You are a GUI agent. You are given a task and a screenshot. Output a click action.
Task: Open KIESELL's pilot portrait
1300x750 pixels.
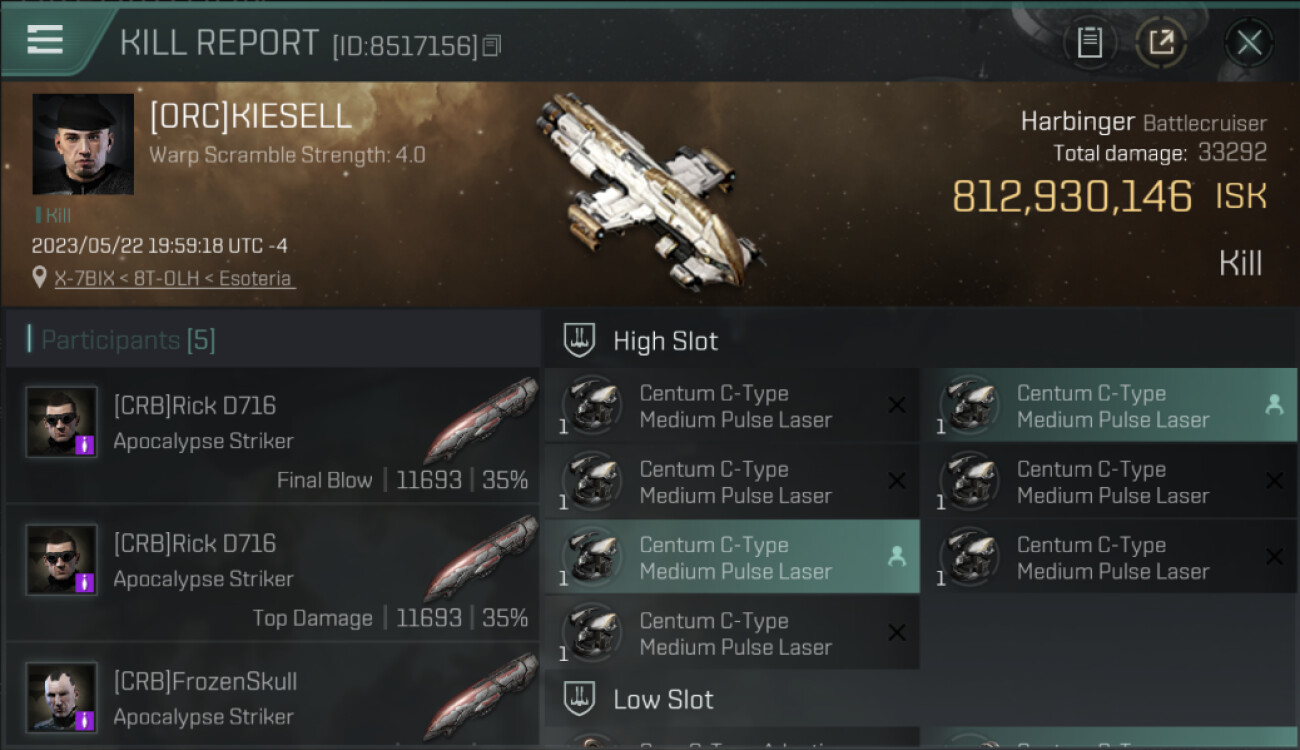pos(83,144)
